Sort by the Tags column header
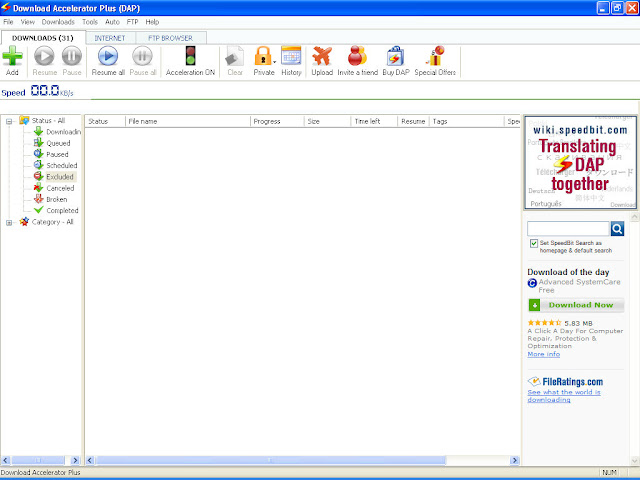Image resolution: width=640 pixels, height=480 pixels. tap(467, 121)
